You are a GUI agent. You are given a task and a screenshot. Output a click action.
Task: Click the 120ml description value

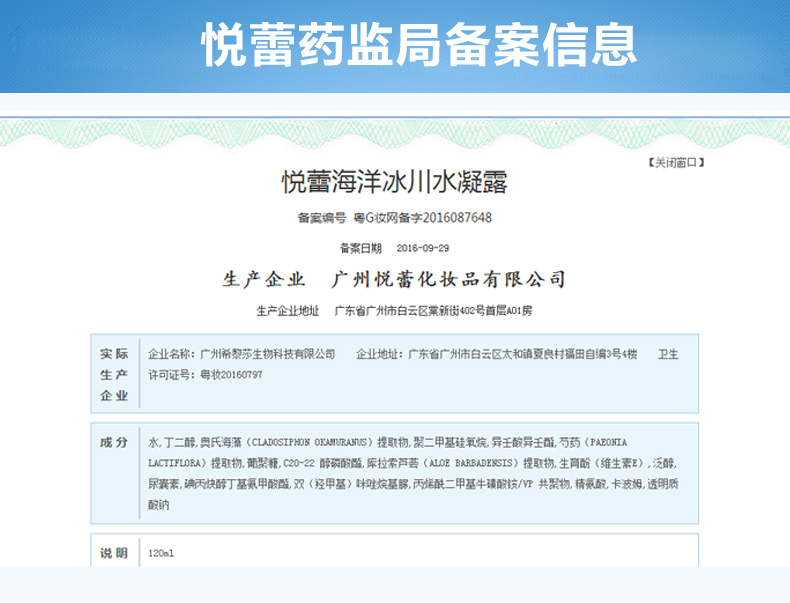[161, 553]
